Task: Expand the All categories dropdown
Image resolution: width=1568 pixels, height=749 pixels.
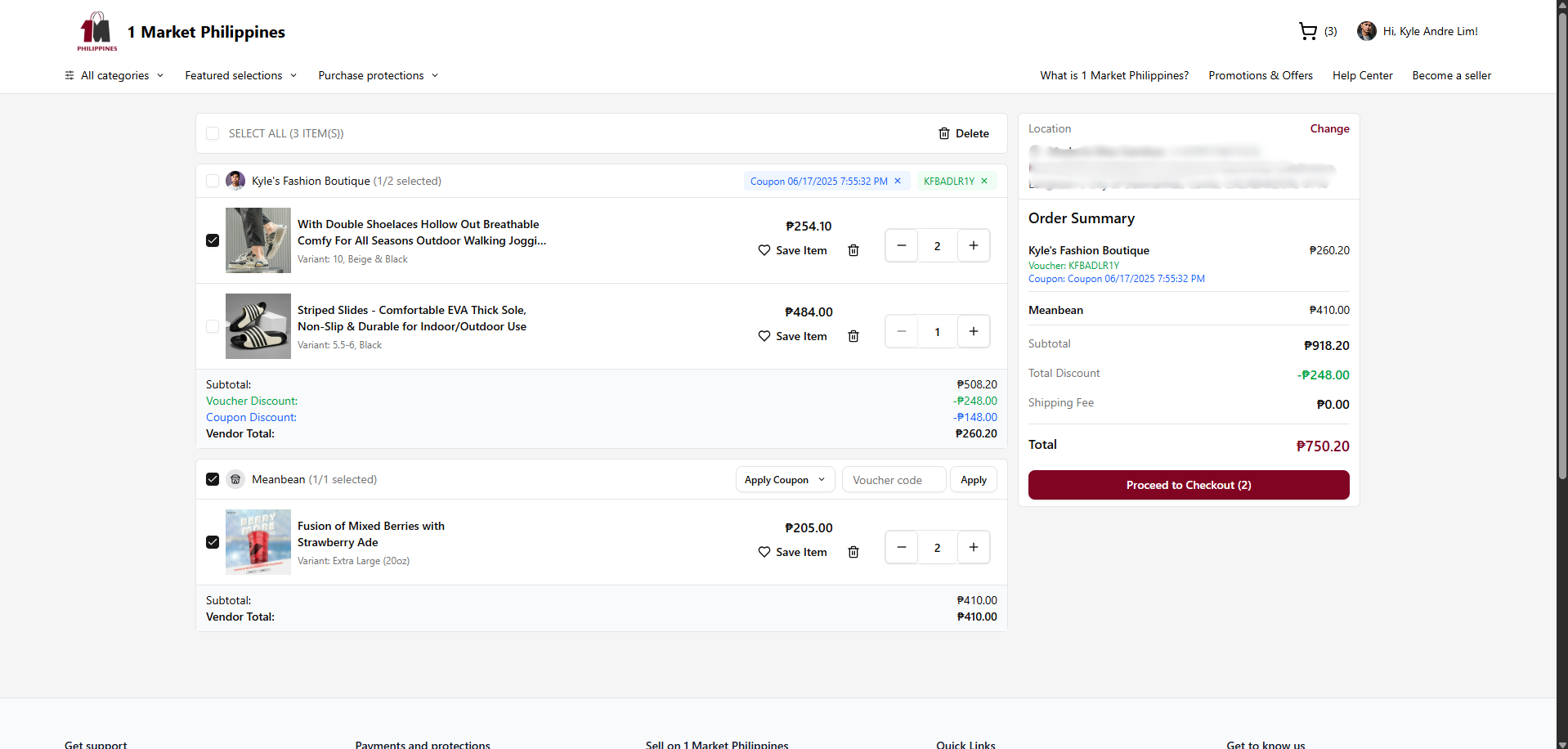Action: point(114,75)
